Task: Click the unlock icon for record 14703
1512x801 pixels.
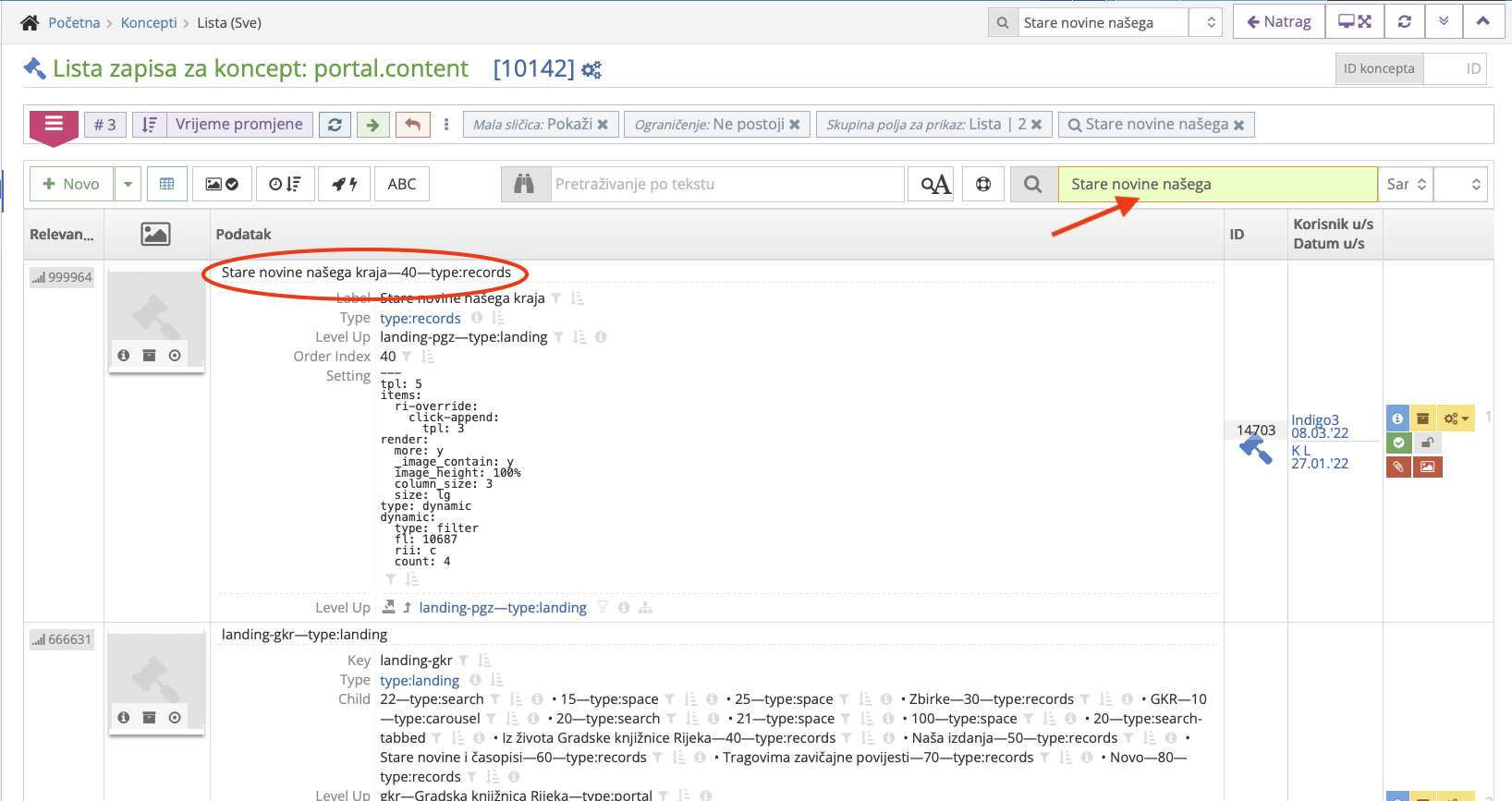Action: click(x=1427, y=443)
